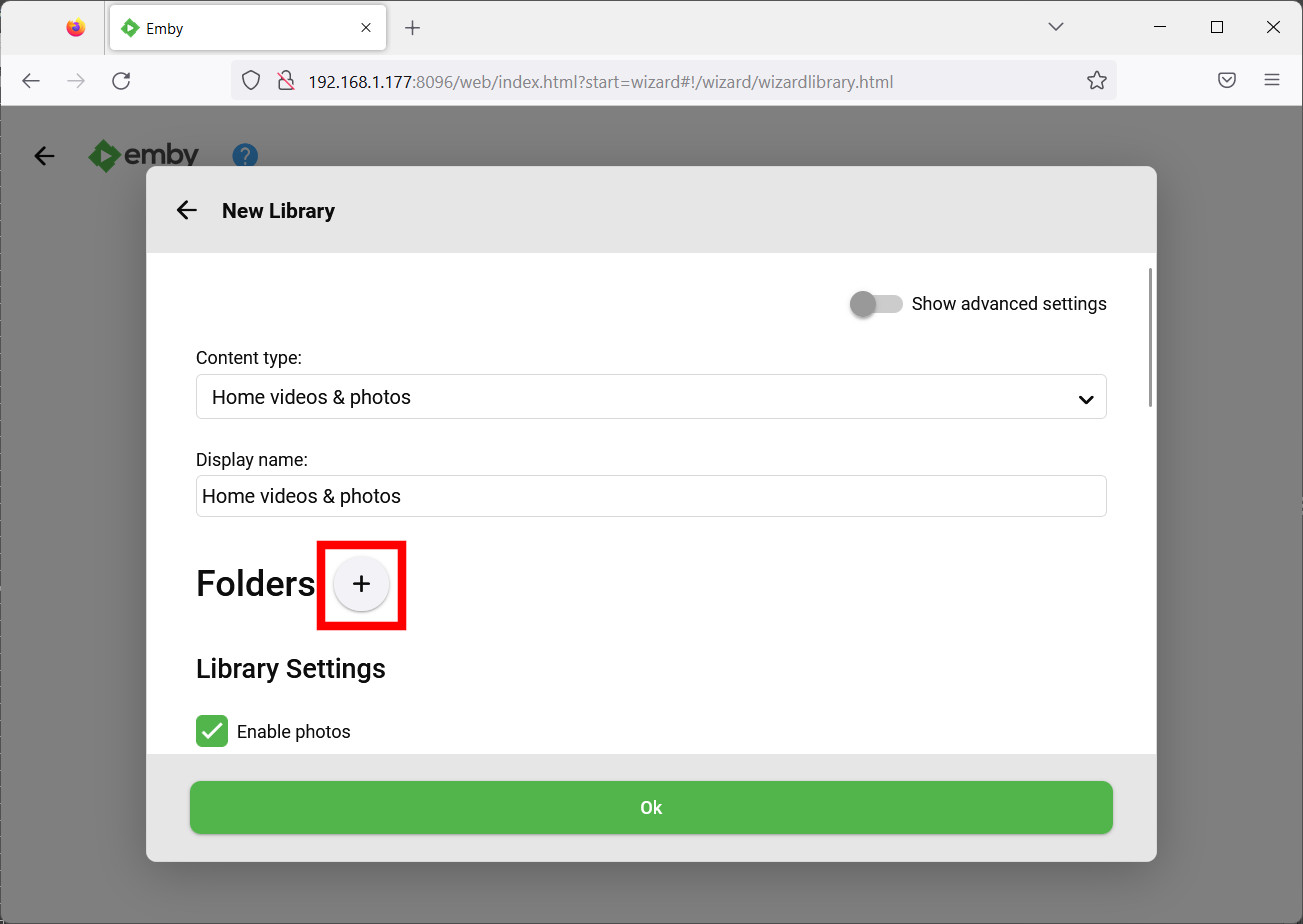Click the browser forward button

[x=76, y=81]
